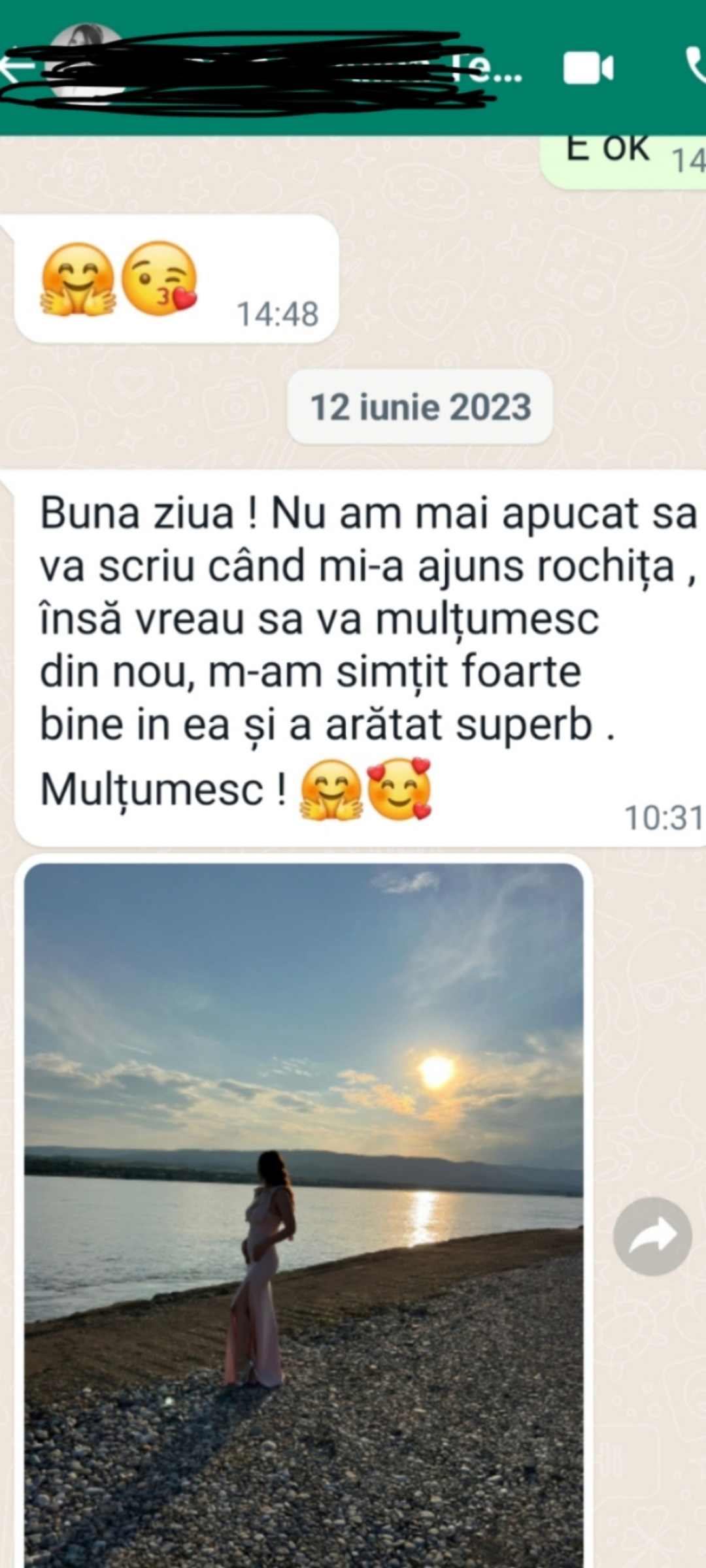The height and width of the screenshot is (1568, 706).
Task: Tap the "12 iunie 2023" date chip
Action: 420,407
